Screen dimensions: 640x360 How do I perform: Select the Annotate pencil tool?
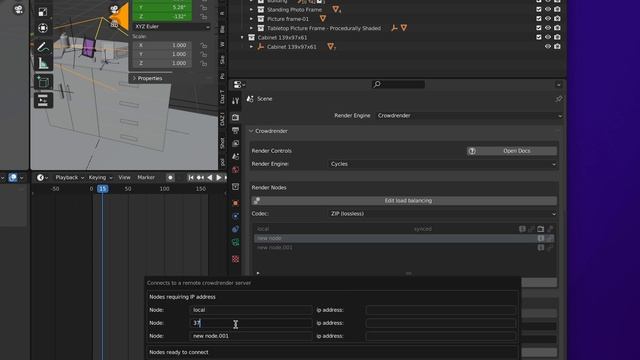pos(43,47)
